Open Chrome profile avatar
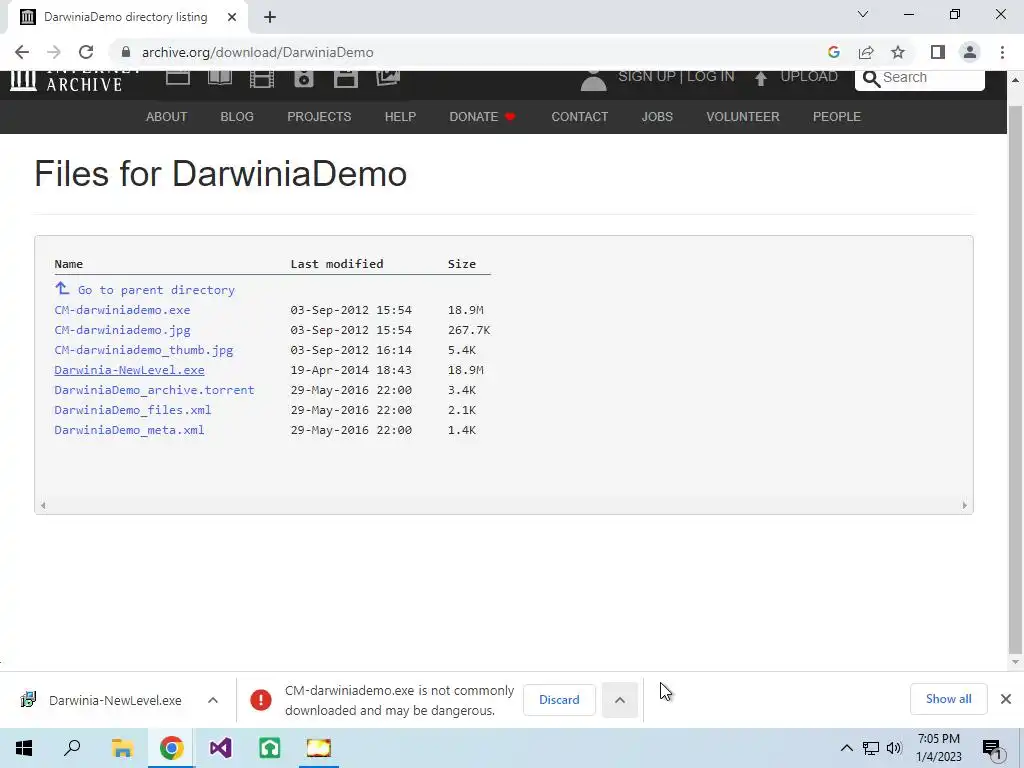This screenshot has height=768, width=1024. tap(970, 52)
